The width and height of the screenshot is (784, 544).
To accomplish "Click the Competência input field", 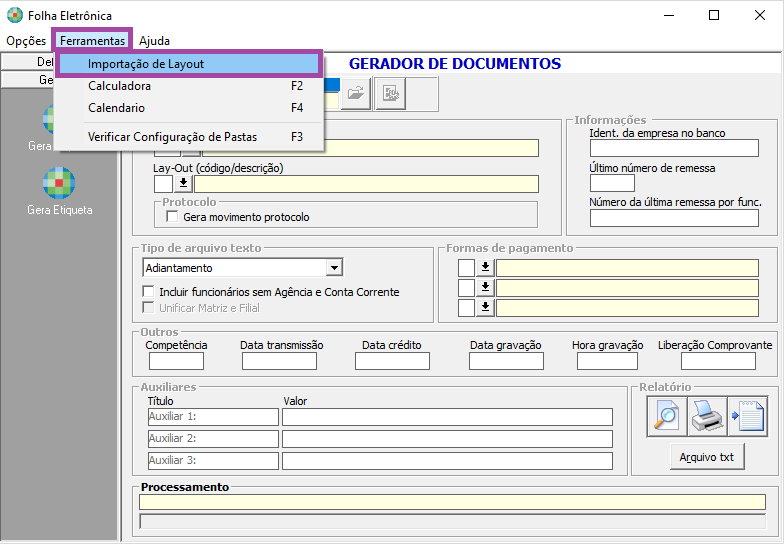I will (x=176, y=361).
